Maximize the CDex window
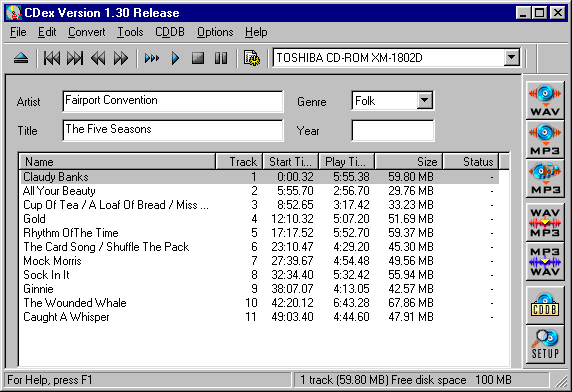This screenshot has width=572, height=392. point(539,13)
